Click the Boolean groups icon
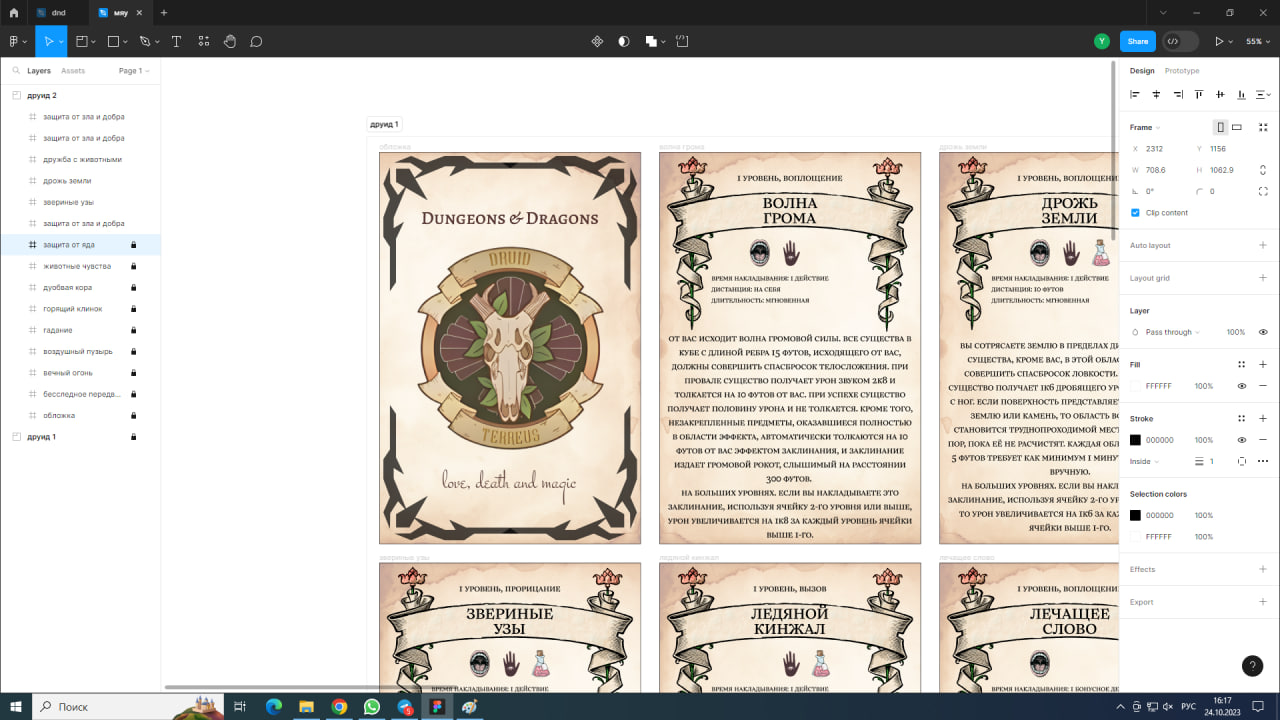 pyautogui.click(x=651, y=41)
